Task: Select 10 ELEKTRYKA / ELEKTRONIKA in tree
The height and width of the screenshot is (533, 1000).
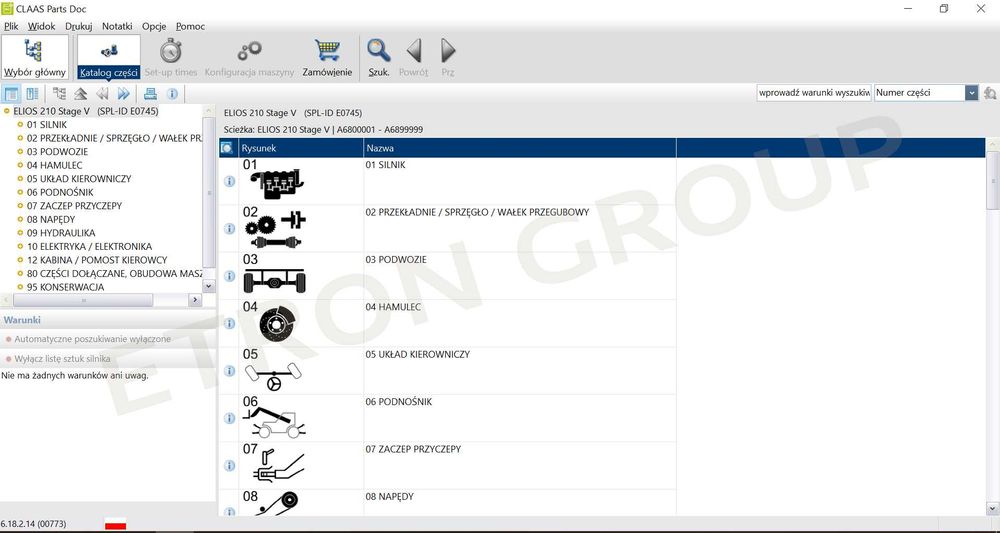Action: click(x=89, y=246)
